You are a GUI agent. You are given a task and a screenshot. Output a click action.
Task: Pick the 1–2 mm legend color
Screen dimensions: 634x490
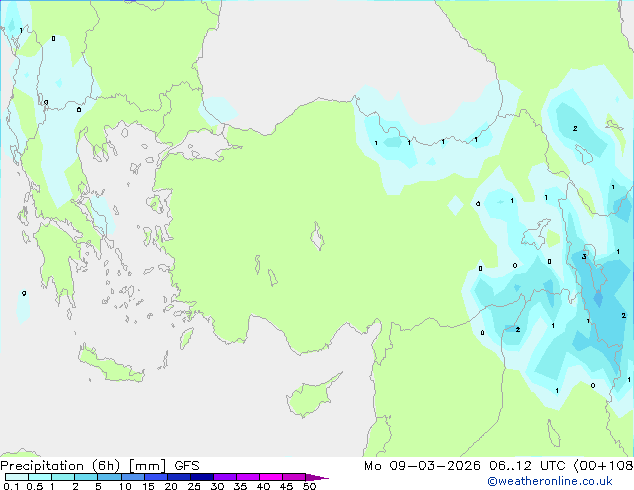coord(63,477)
